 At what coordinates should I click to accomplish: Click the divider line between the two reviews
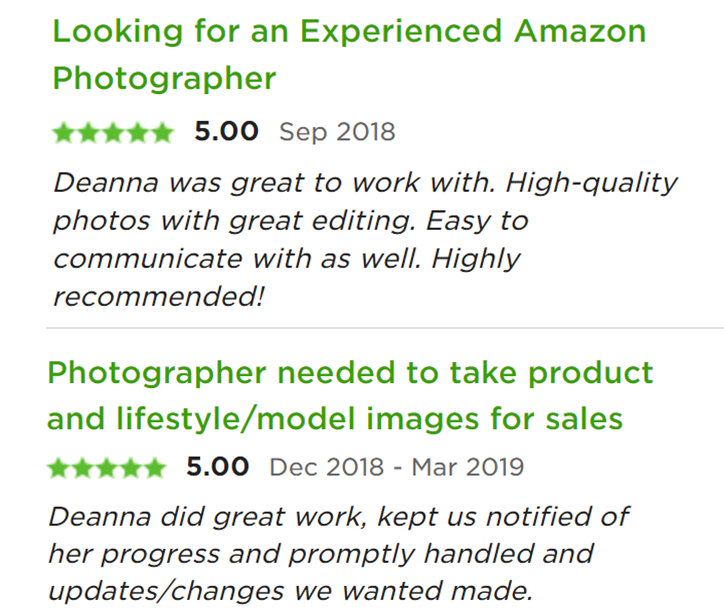pos(385,327)
